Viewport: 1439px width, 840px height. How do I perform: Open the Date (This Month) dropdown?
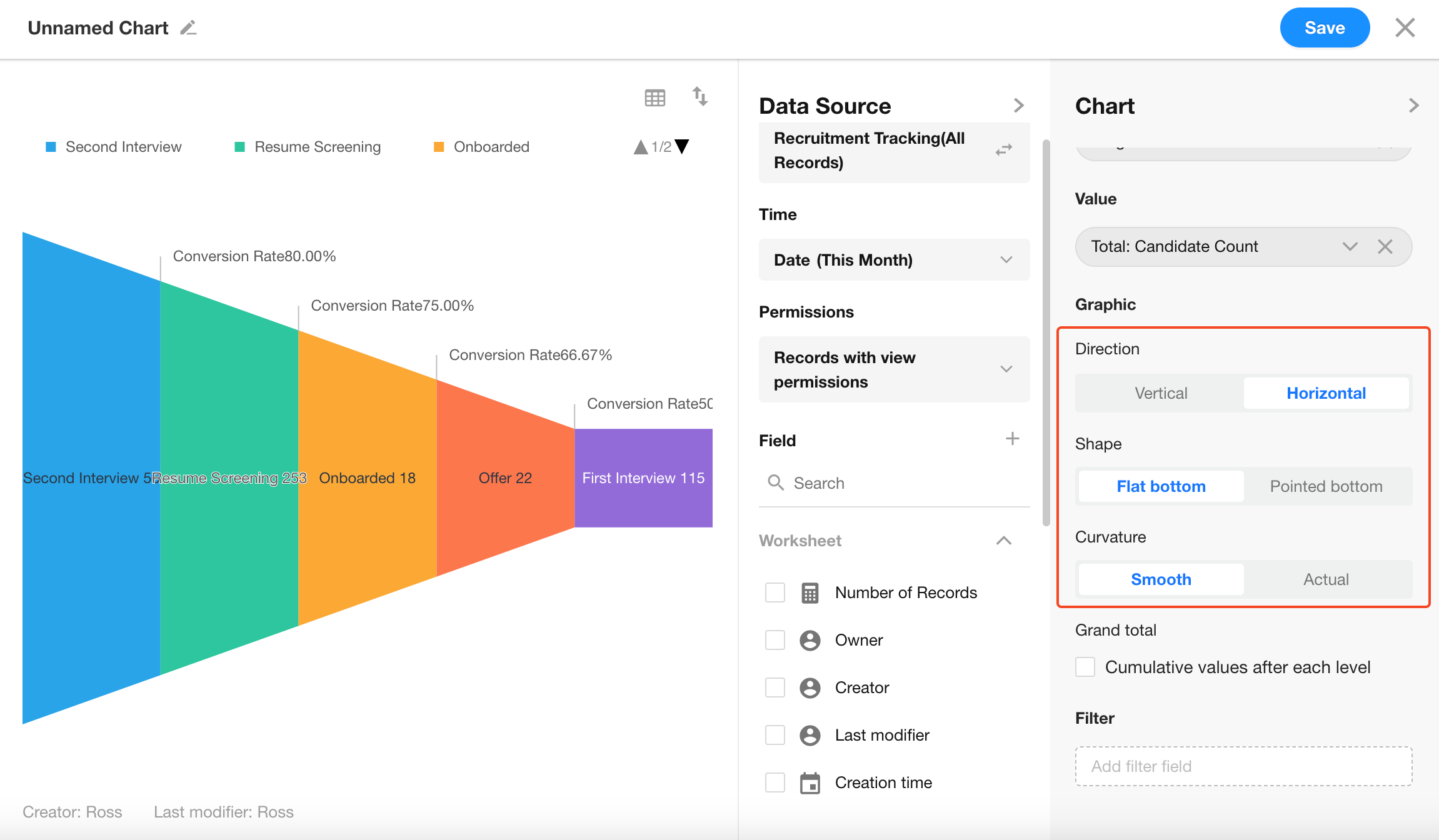pos(893,260)
